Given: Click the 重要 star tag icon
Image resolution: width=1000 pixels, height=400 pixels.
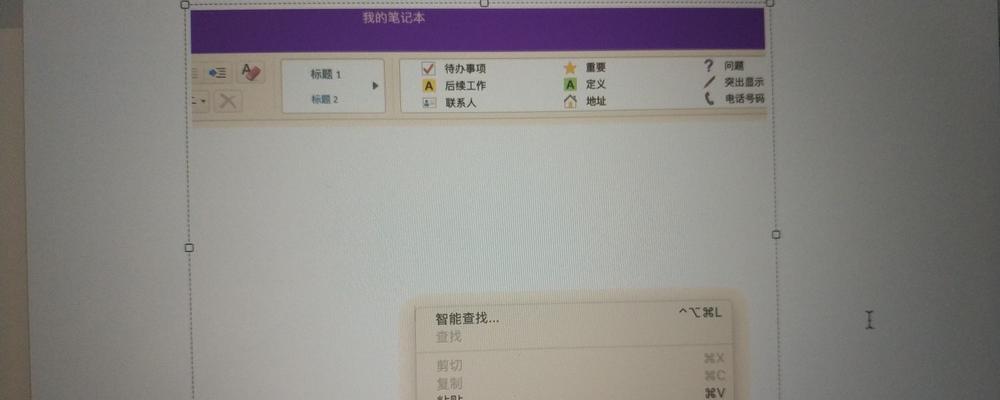Looking at the screenshot, I should [x=570, y=68].
